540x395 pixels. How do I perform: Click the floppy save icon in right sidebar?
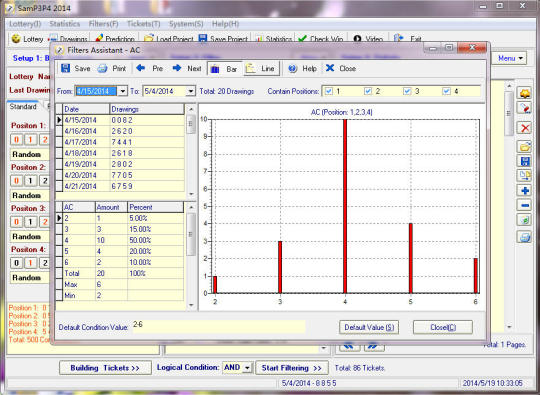click(x=525, y=161)
